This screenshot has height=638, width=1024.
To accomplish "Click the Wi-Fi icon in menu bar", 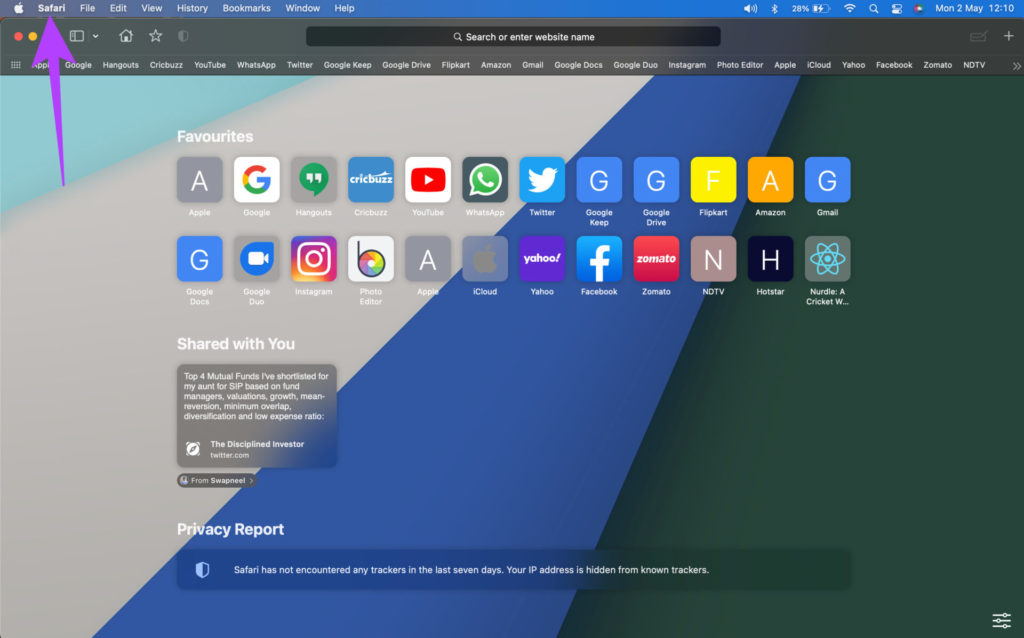I will [849, 8].
